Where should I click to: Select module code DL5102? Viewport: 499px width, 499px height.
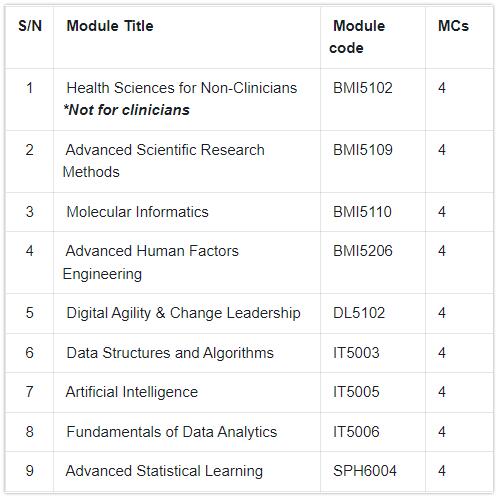359,313
